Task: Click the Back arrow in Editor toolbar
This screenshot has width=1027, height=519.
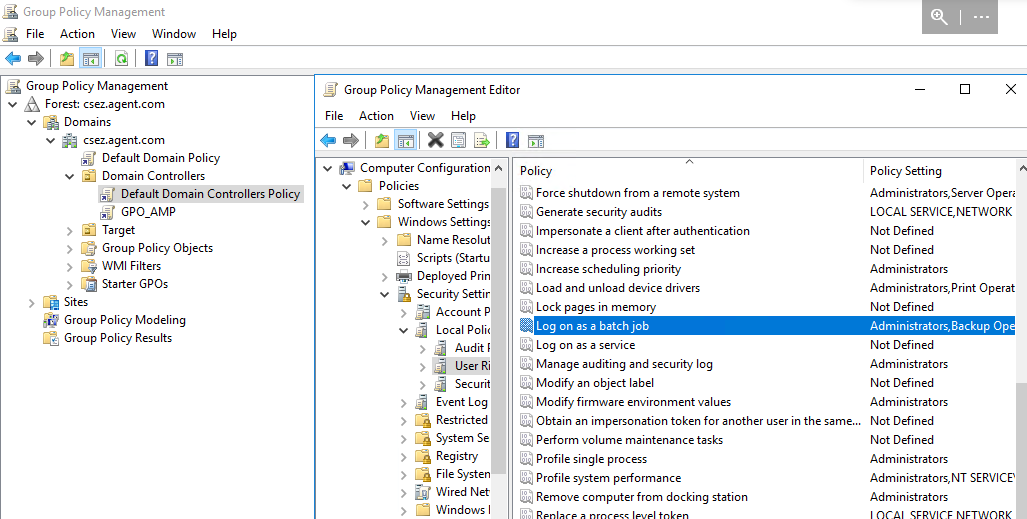Action: (327, 141)
